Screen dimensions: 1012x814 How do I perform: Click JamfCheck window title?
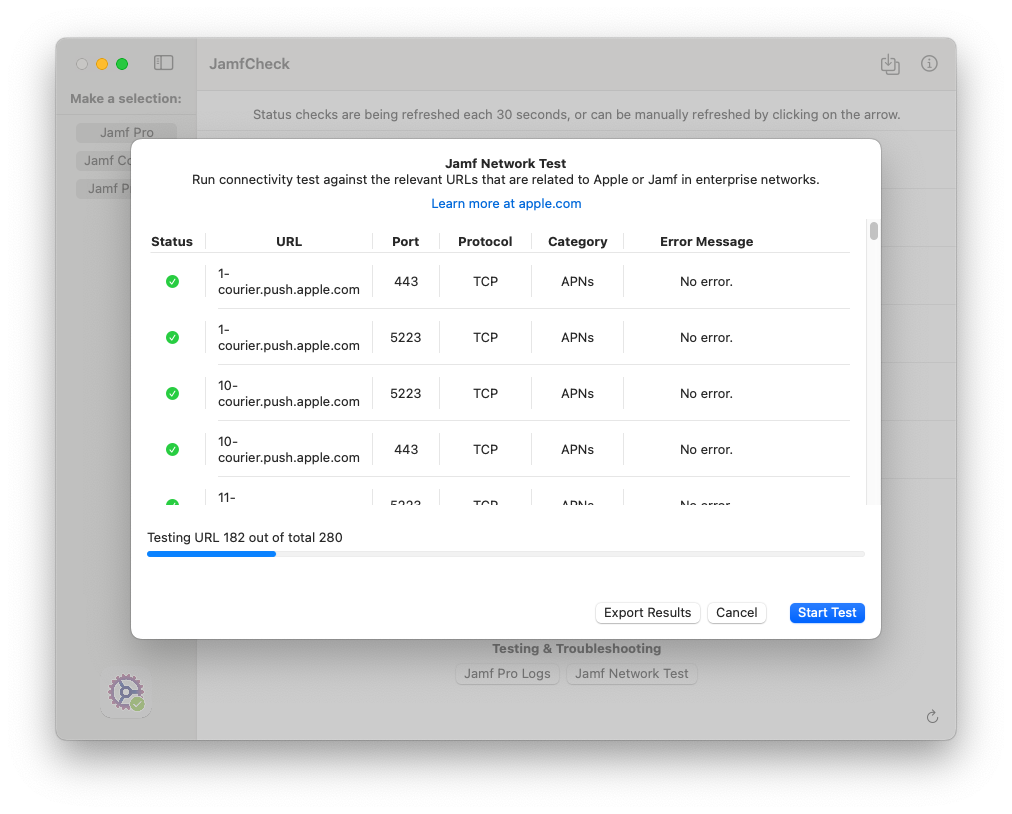(x=249, y=64)
